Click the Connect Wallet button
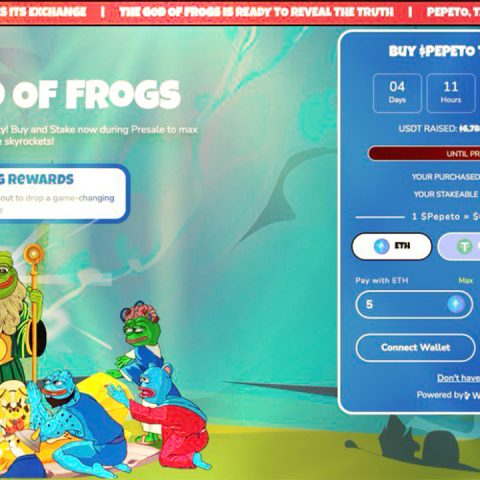 point(415,348)
